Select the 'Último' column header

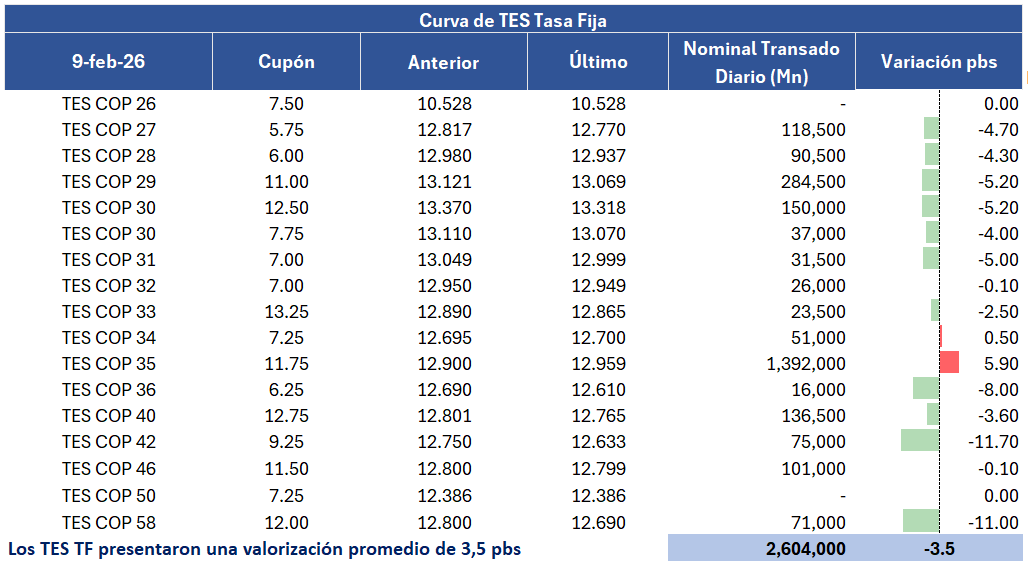click(598, 61)
